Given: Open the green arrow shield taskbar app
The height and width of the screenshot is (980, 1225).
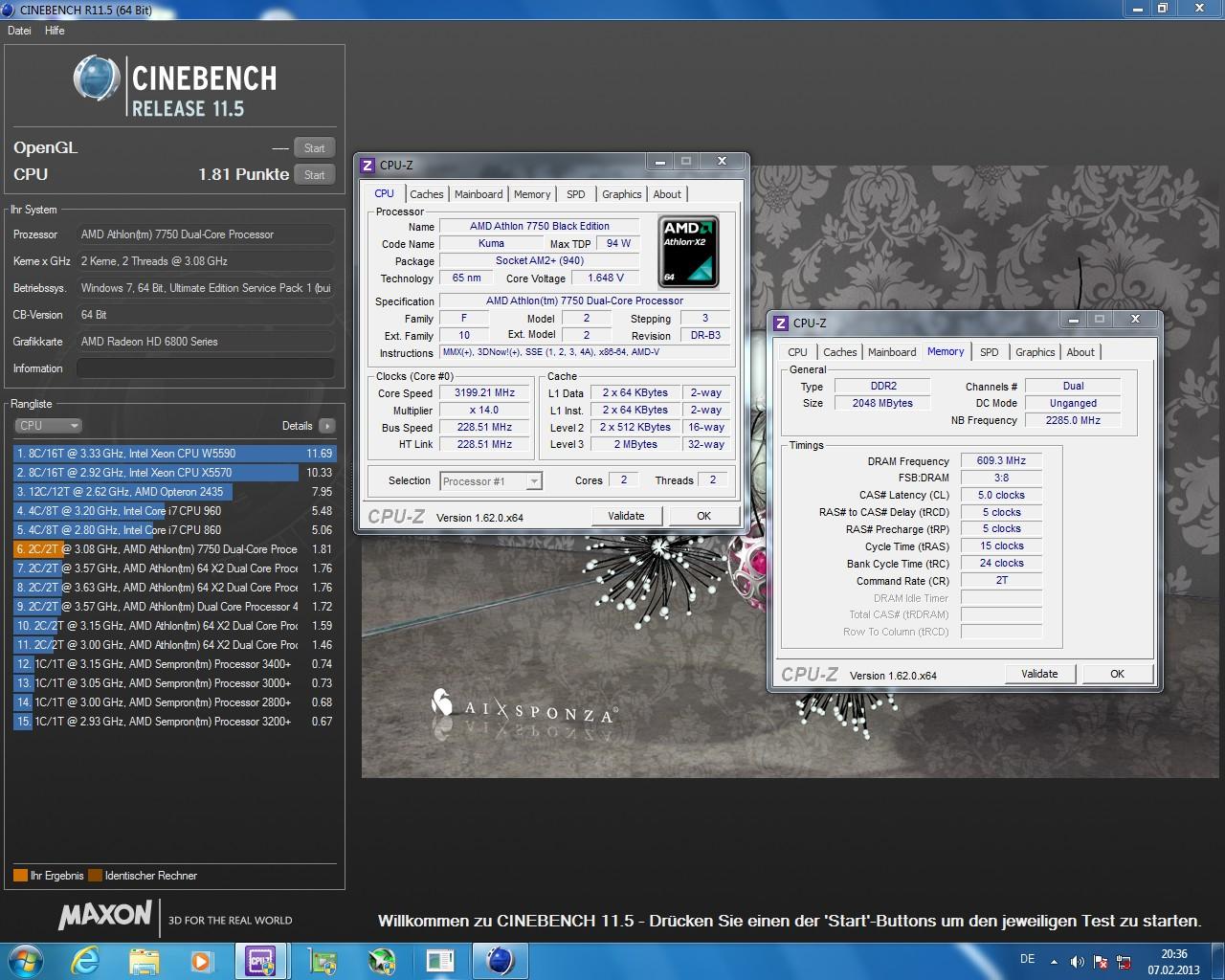Looking at the screenshot, I should [381, 960].
